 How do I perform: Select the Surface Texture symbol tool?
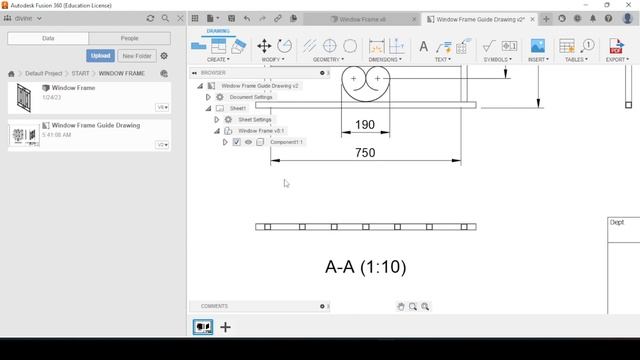(489, 46)
